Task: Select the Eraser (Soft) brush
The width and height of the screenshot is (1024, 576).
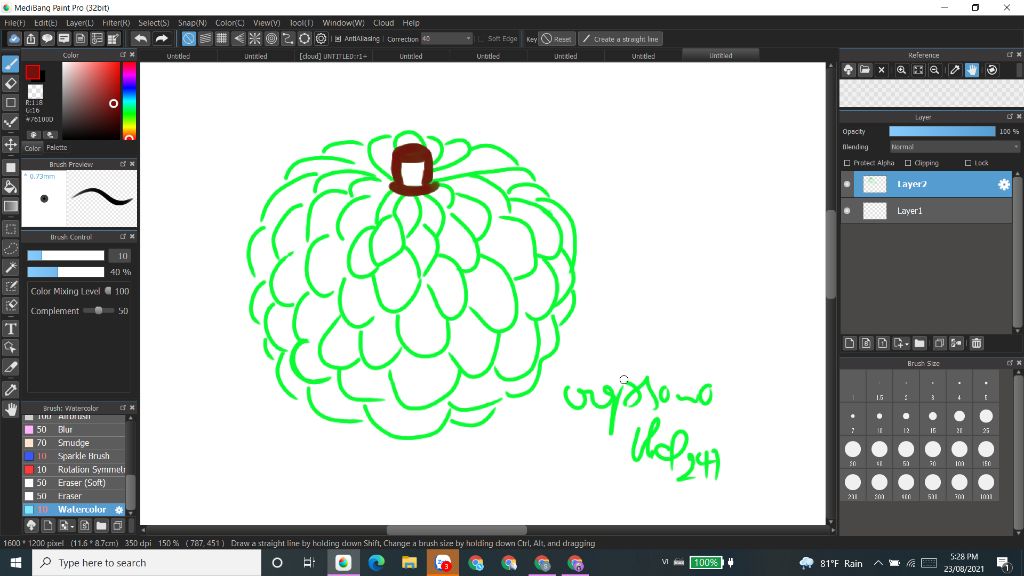Action: pyautogui.click(x=74, y=483)
